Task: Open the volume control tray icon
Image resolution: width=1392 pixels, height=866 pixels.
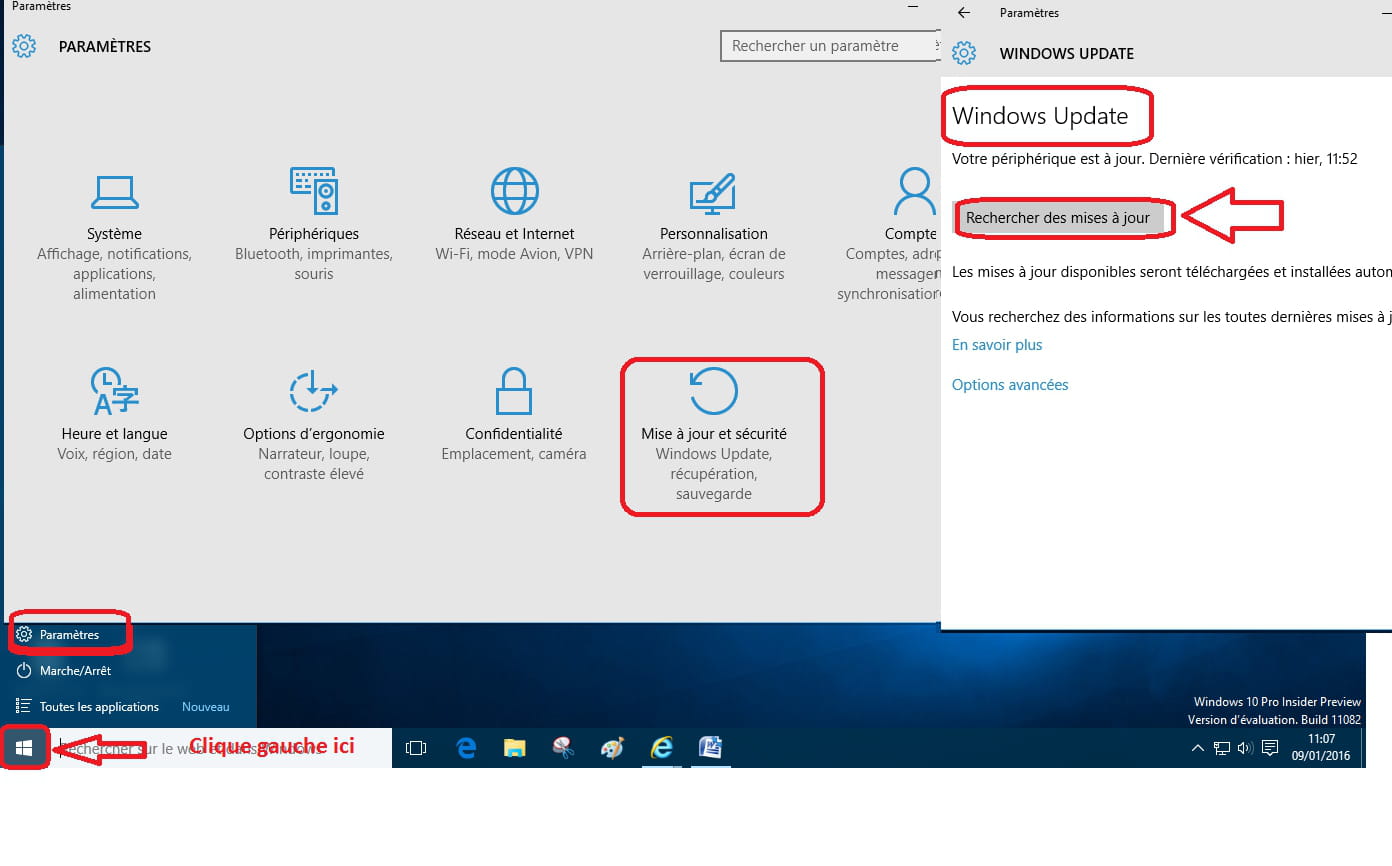Action: point(1245,748)
